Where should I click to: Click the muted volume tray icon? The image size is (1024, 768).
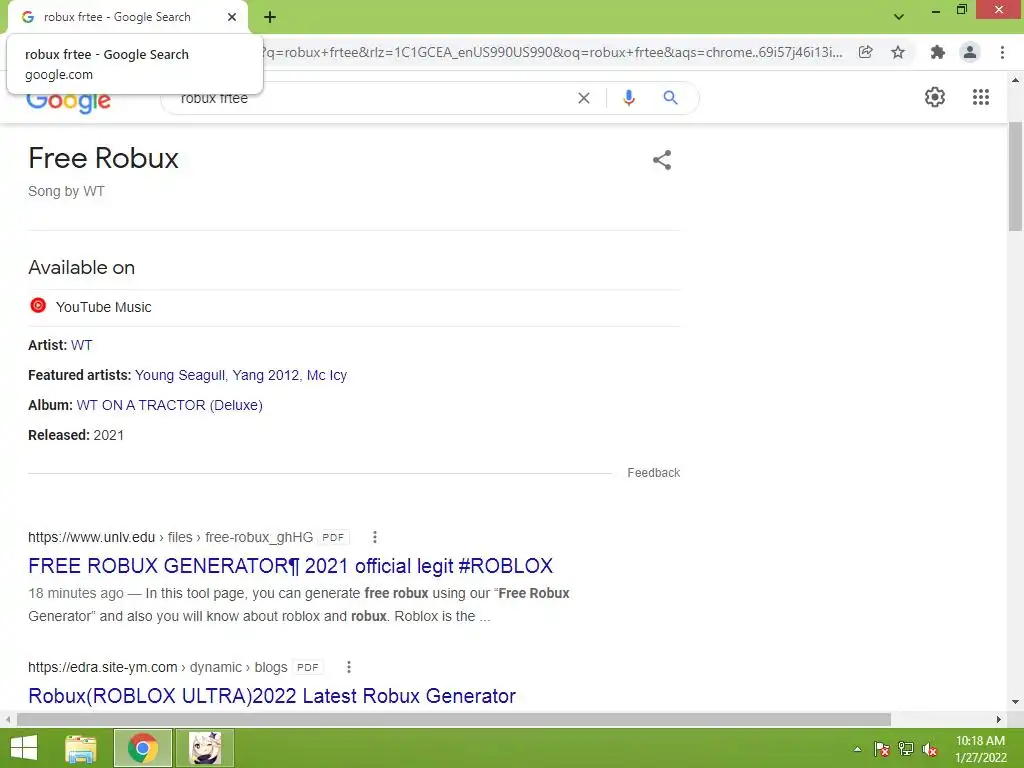(930, 749)
